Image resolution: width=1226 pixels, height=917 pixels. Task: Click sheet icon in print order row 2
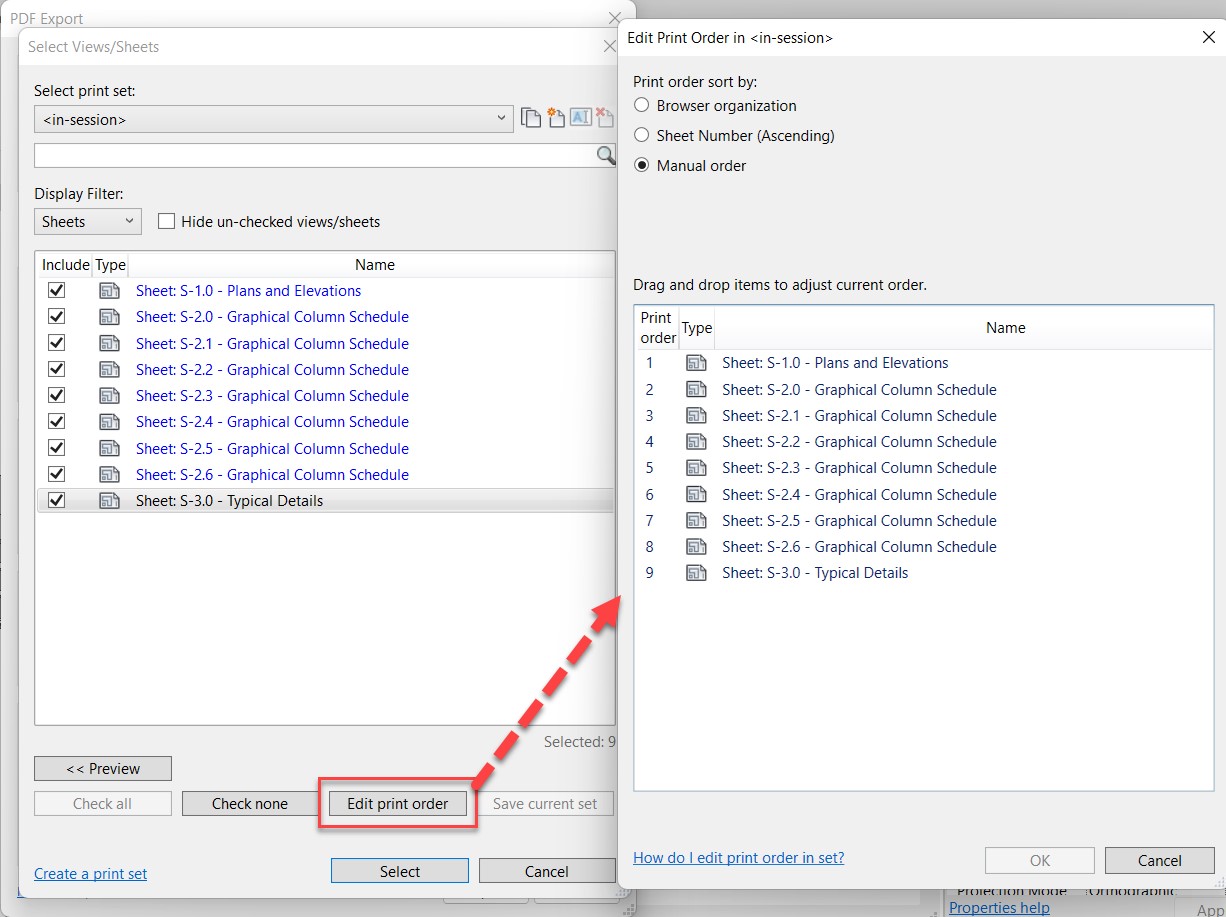tap(696, 390)
